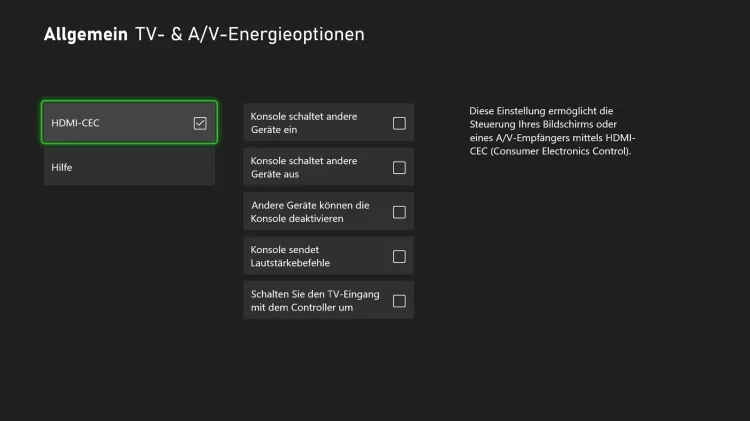The width and height of the screenshot is (750, 421).
Task: Click the "Allgemein" heading text
Action: (x=86, y=34)
